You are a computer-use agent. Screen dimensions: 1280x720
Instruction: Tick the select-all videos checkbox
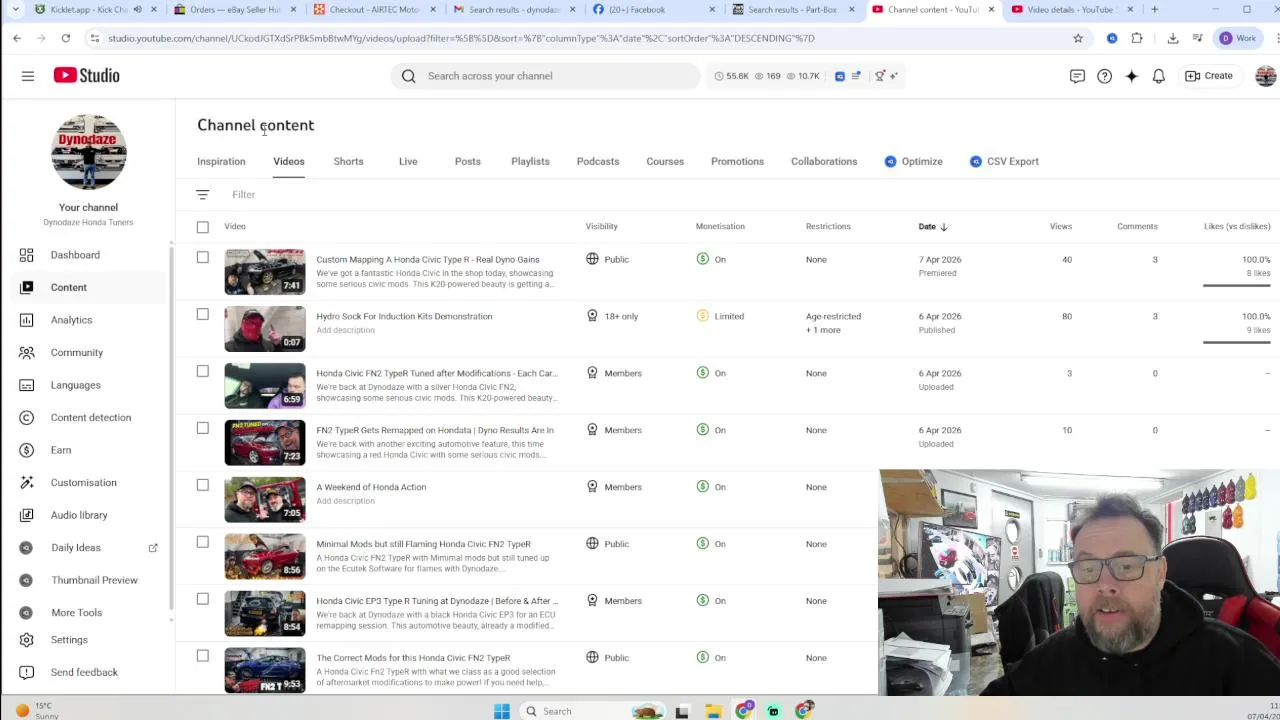click(203, 227)
